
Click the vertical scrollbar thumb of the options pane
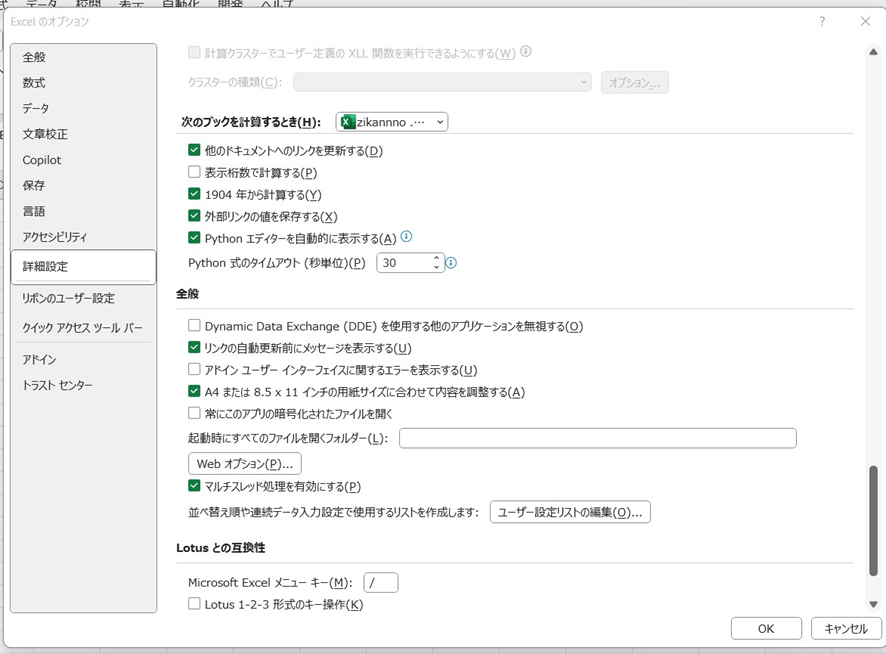tap(873, 521)
